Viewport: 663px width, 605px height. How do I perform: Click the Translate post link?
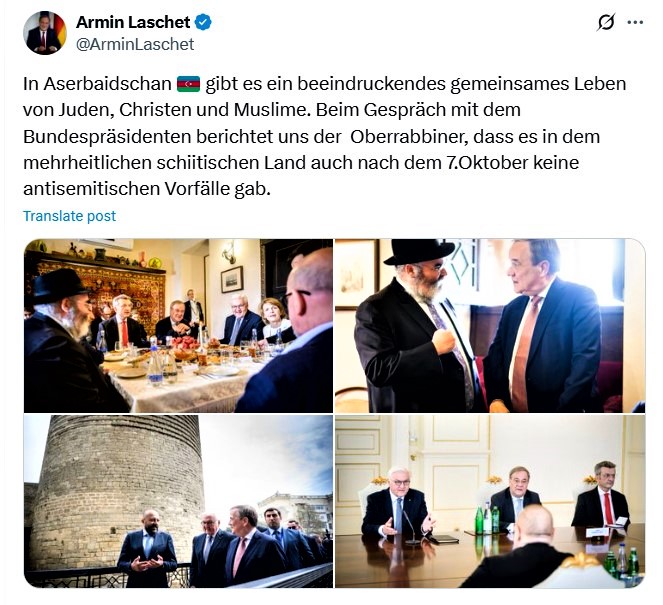(69, 216)
